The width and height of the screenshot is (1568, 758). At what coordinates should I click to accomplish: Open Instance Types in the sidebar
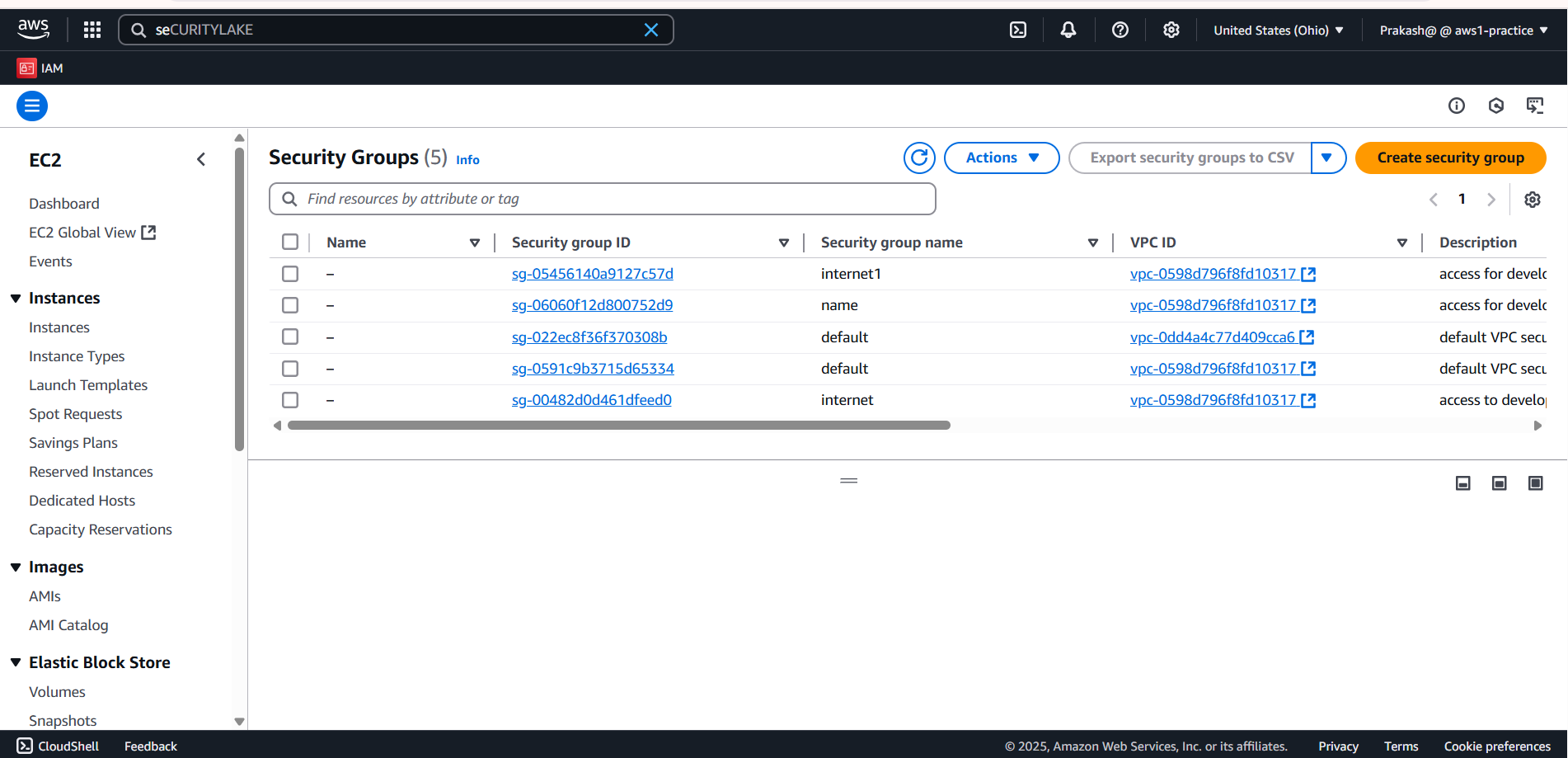click(77, 356)
